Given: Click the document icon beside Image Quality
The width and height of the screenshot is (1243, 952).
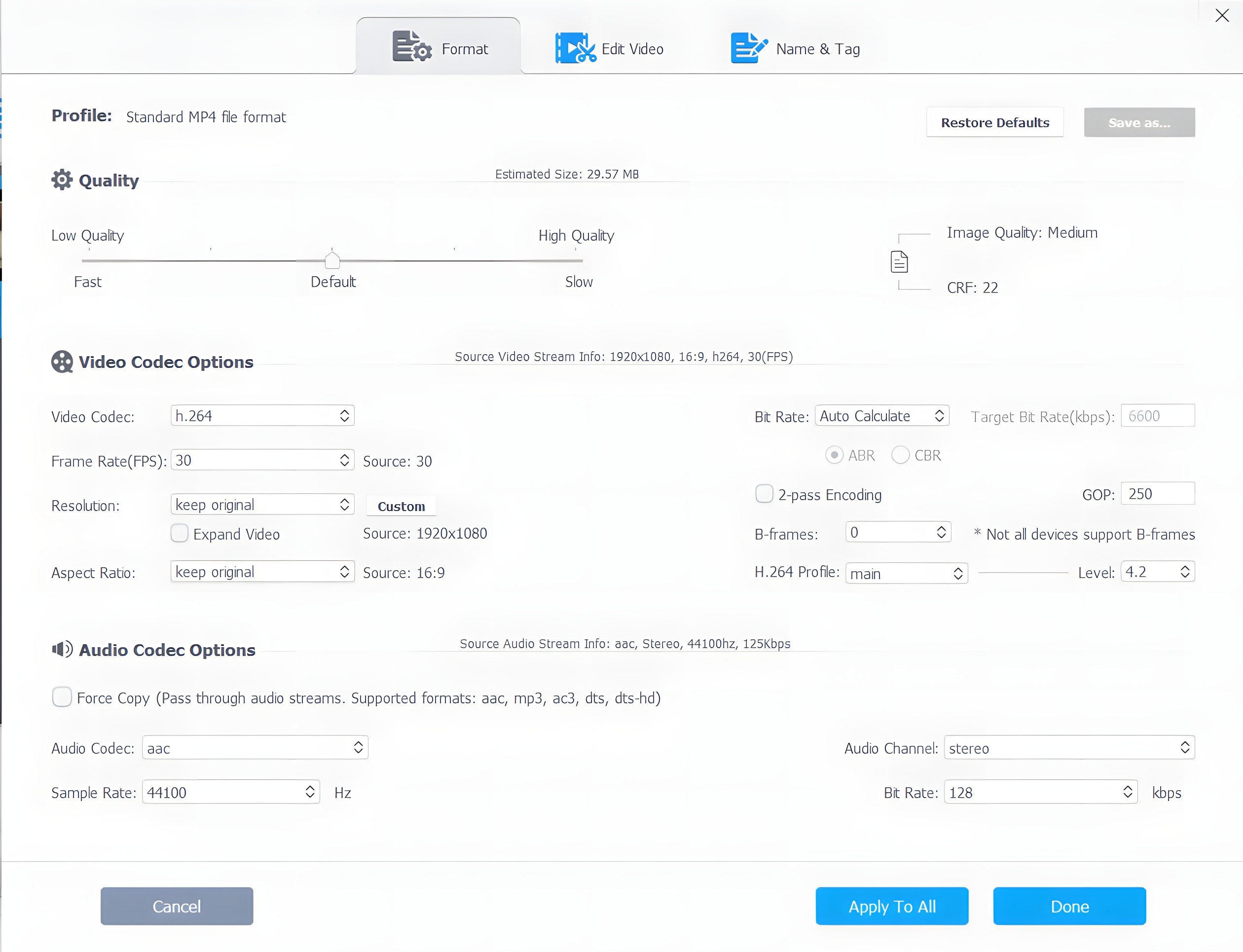Looking at the screenshot, I should tap(899, 262).
